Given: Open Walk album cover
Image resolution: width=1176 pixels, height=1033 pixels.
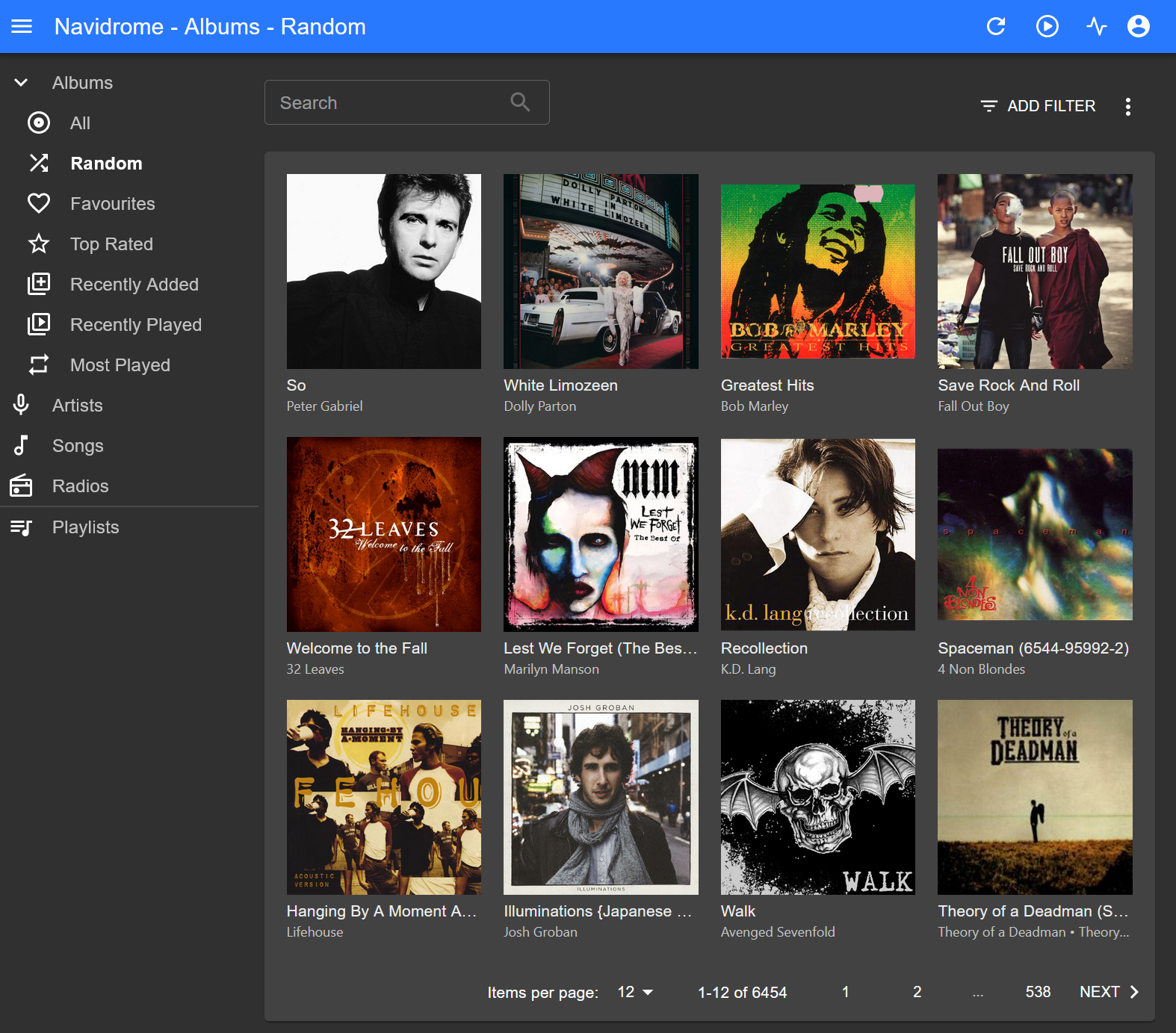Looking at the screenshot, I should point(818,797).
